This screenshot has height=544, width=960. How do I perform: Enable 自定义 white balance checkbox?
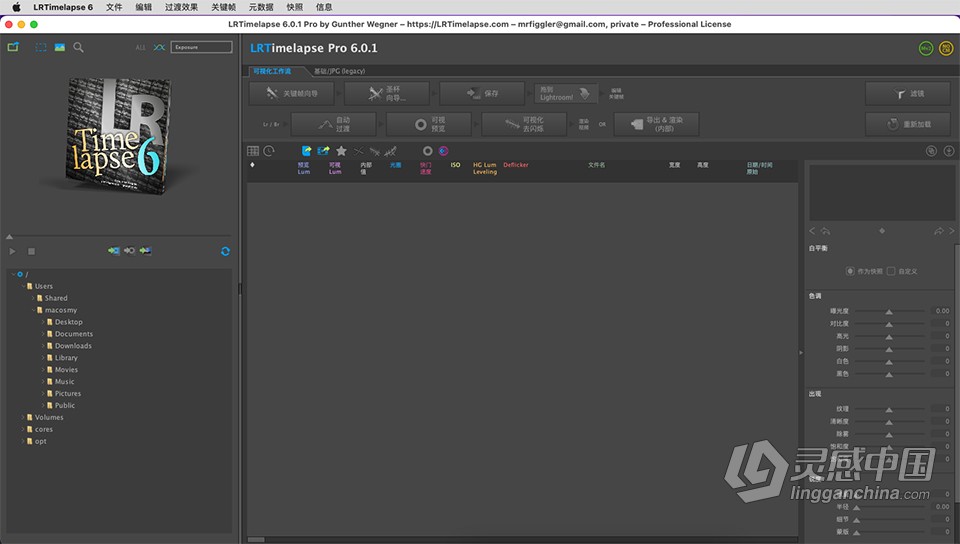click(x=891, y=271)
